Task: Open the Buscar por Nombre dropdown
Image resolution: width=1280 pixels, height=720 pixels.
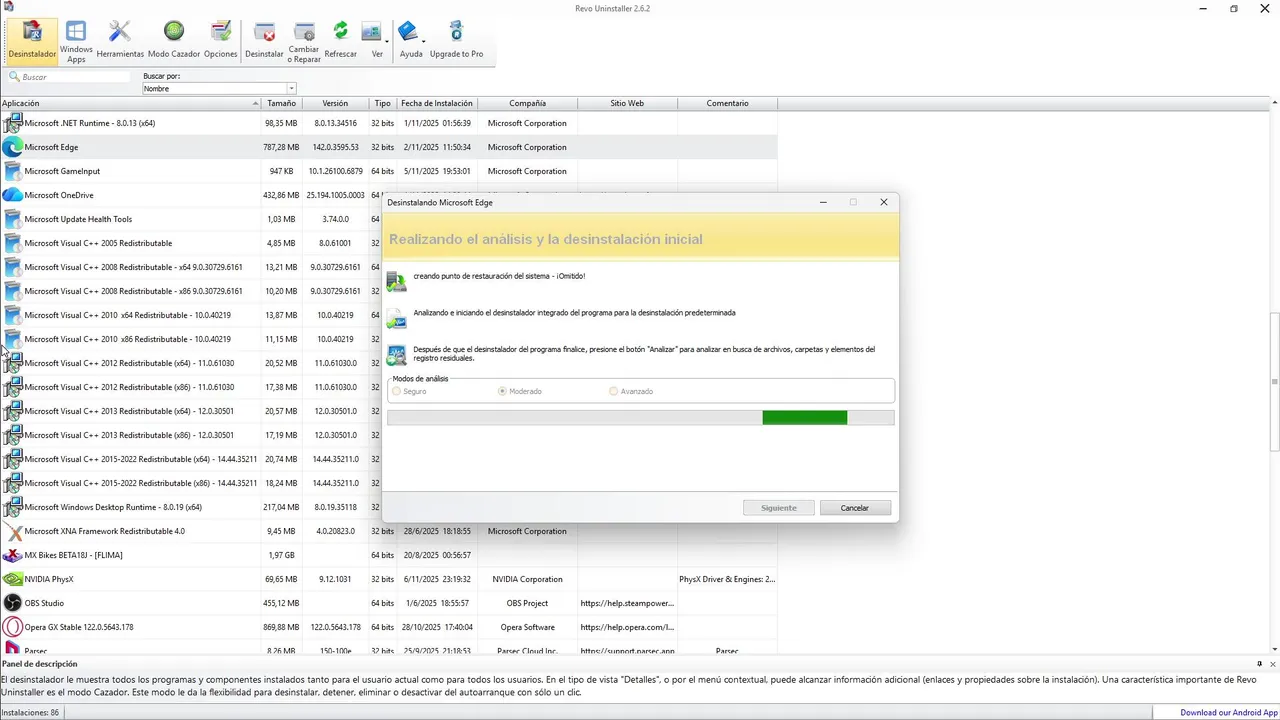Action: [x=291, y=89]
